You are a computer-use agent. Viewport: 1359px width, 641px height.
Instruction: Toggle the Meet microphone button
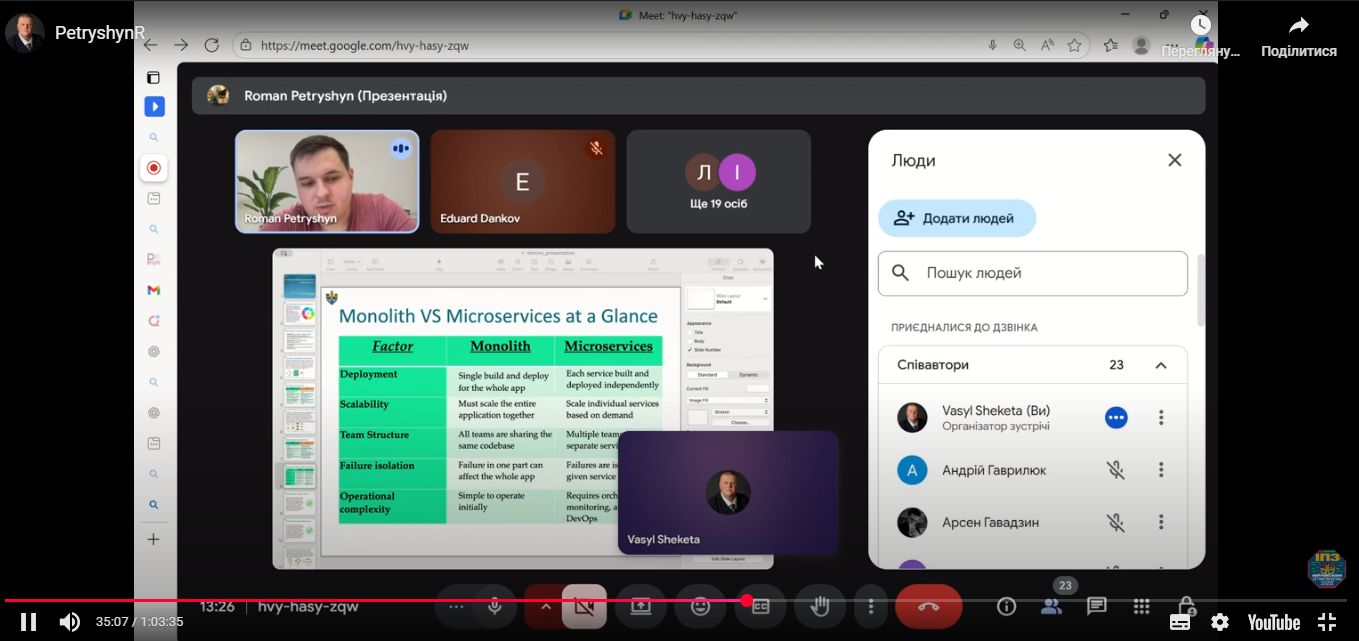click(494, 606)
